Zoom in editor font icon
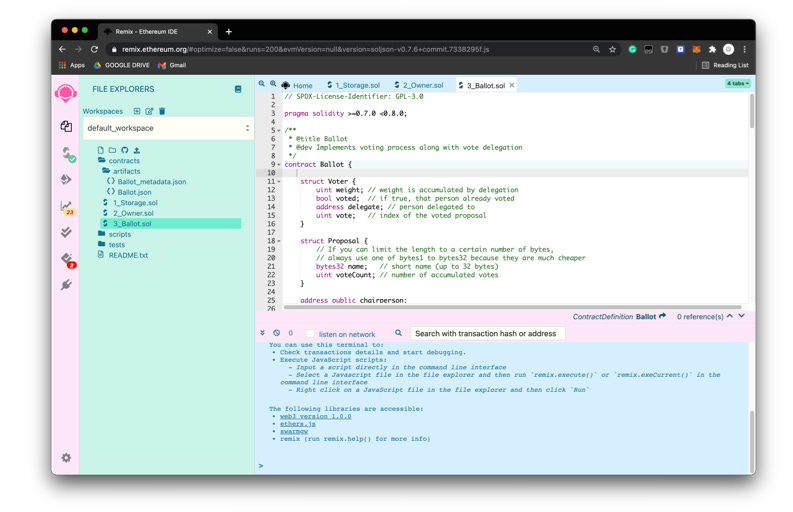 (x=273, y=84)
